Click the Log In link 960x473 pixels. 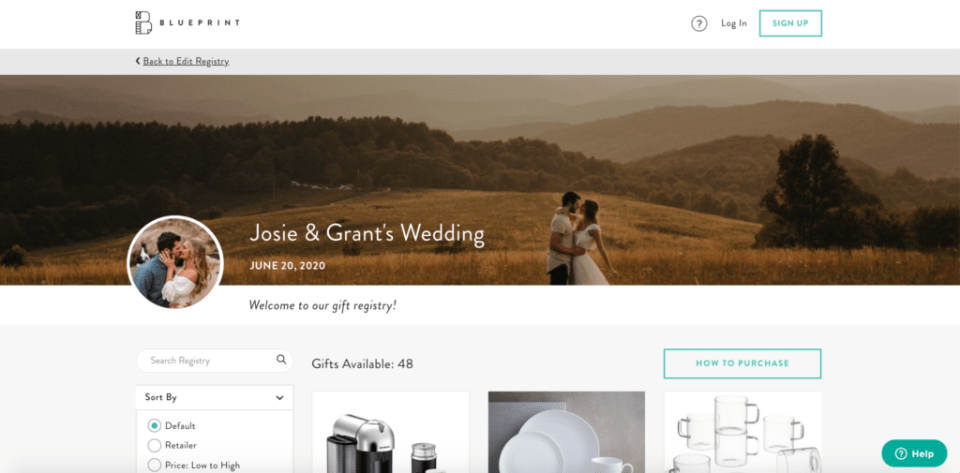(733, 23)
